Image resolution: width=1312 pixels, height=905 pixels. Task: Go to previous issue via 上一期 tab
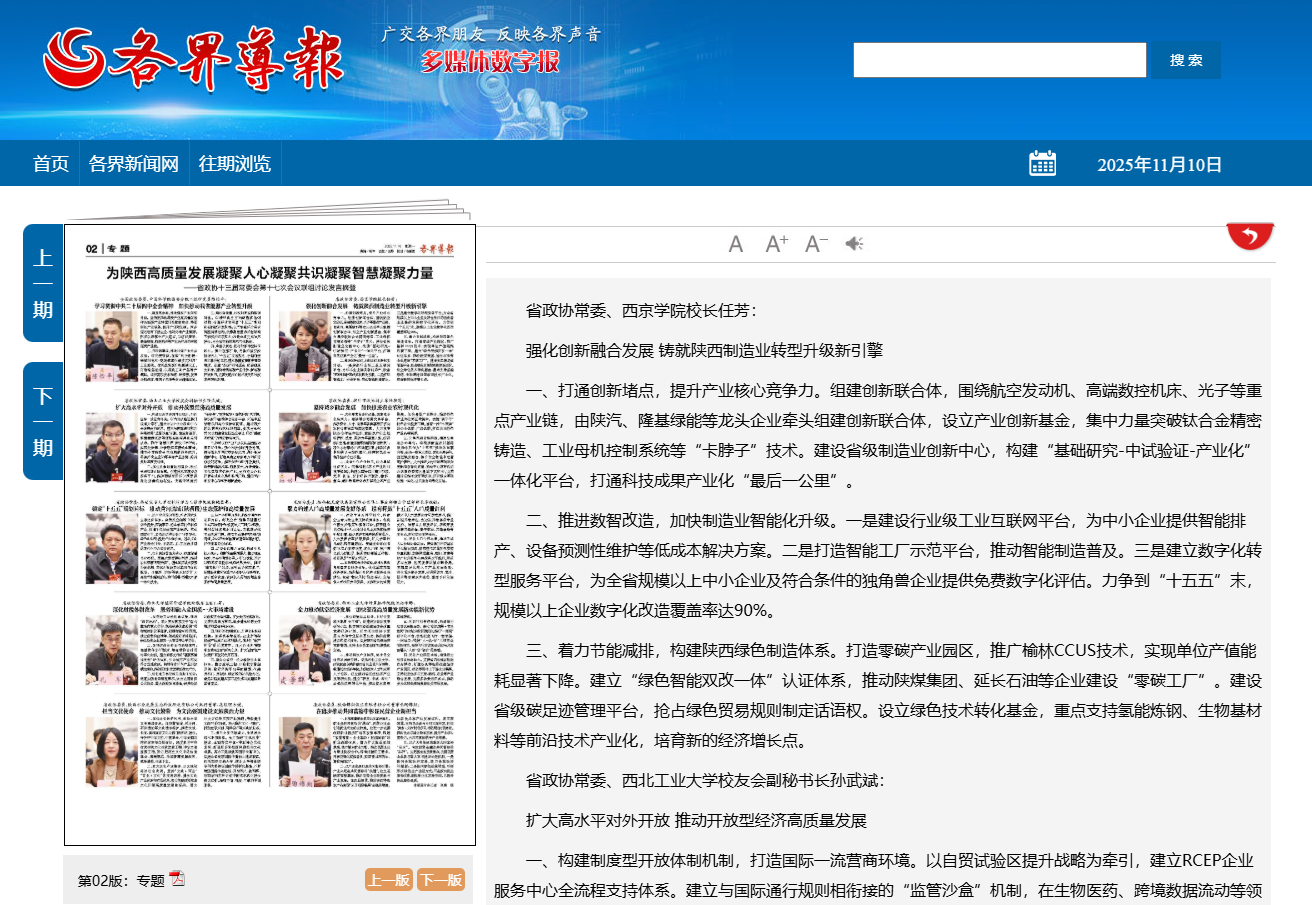[43, 283]
